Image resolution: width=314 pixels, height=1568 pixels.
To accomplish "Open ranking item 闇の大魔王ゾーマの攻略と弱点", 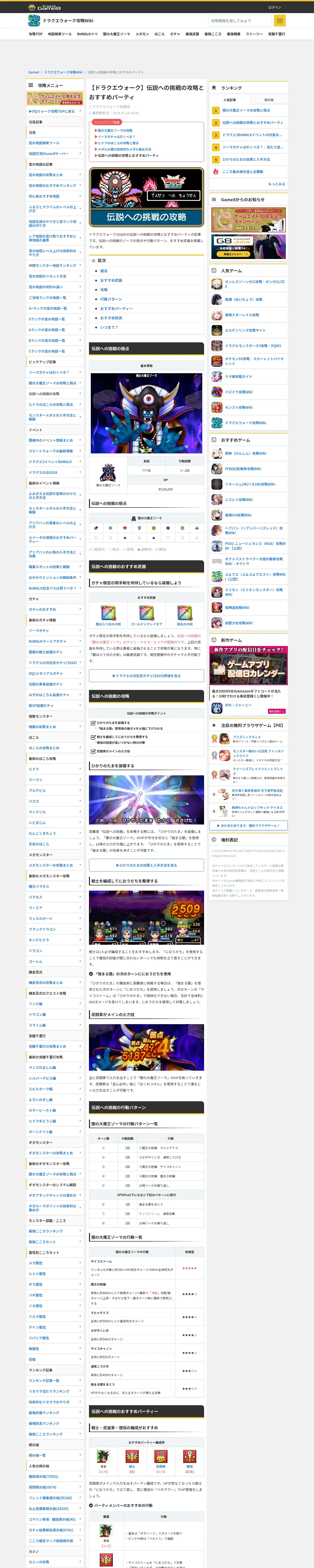I will 246,110.
